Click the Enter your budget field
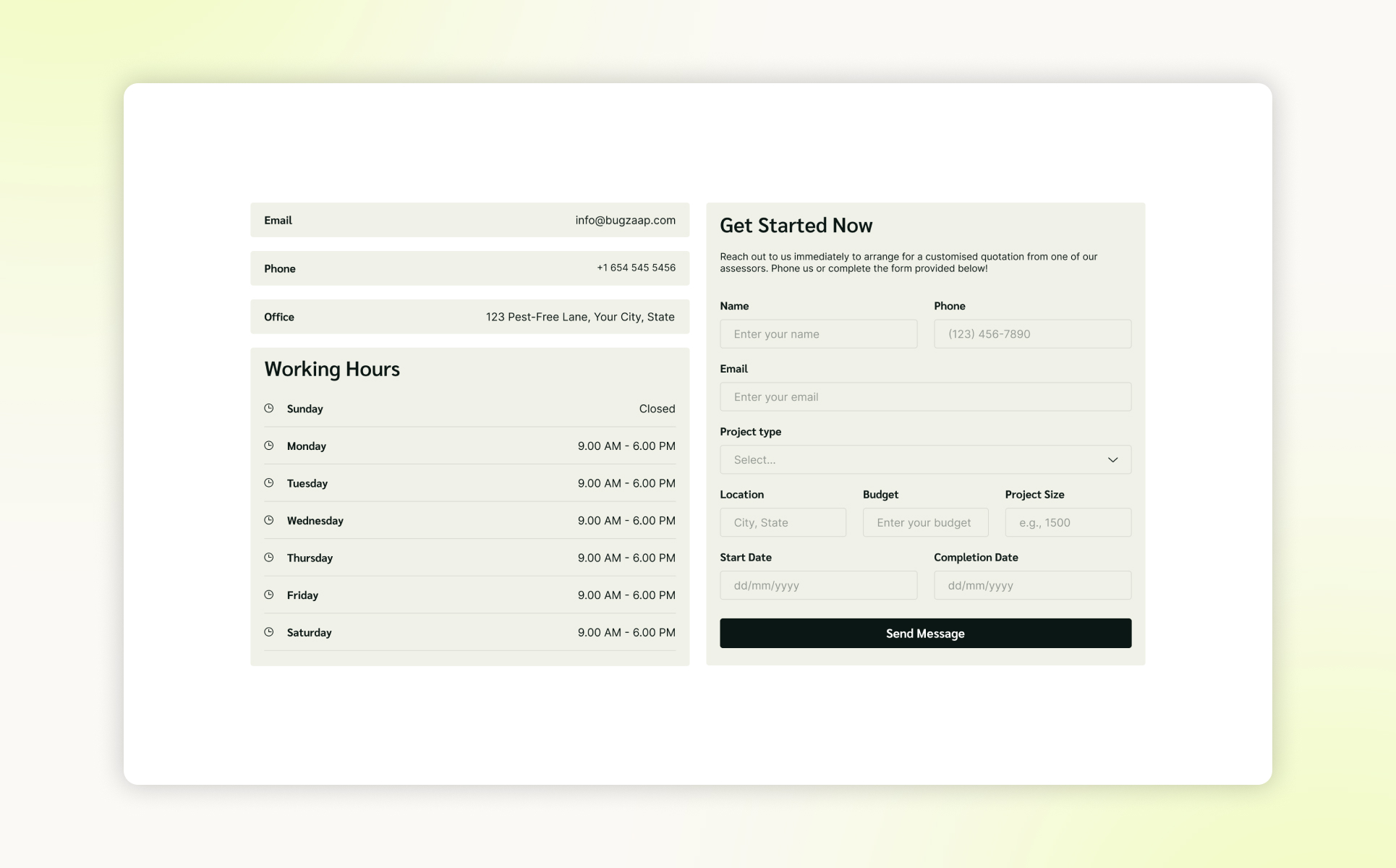The image size is (1396, 868). coord(925,523)
